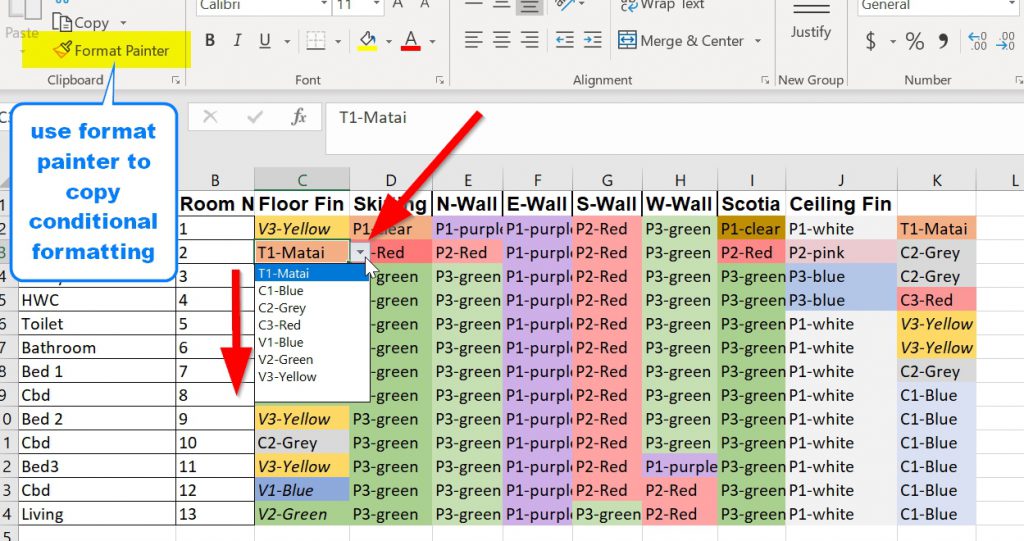Decrease the cell indent
Image resolution: width=1024 pixels, height=541 pixels.
click(x=565, y=41)
